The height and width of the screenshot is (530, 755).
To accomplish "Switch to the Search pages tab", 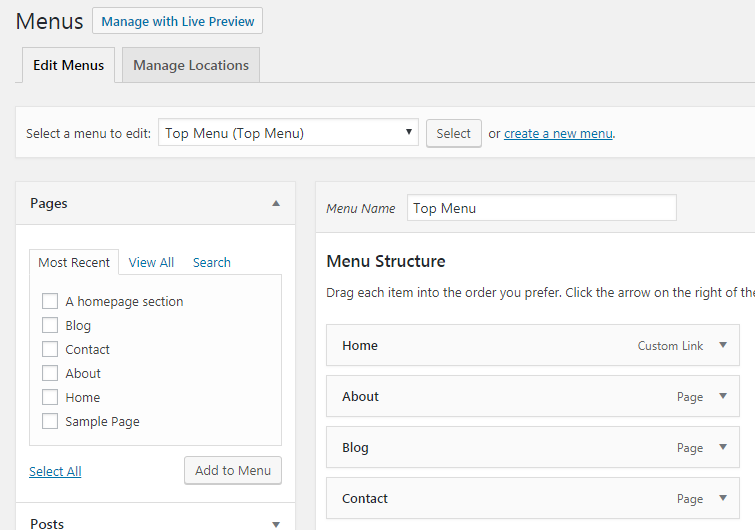I will [x=212, y=262].
